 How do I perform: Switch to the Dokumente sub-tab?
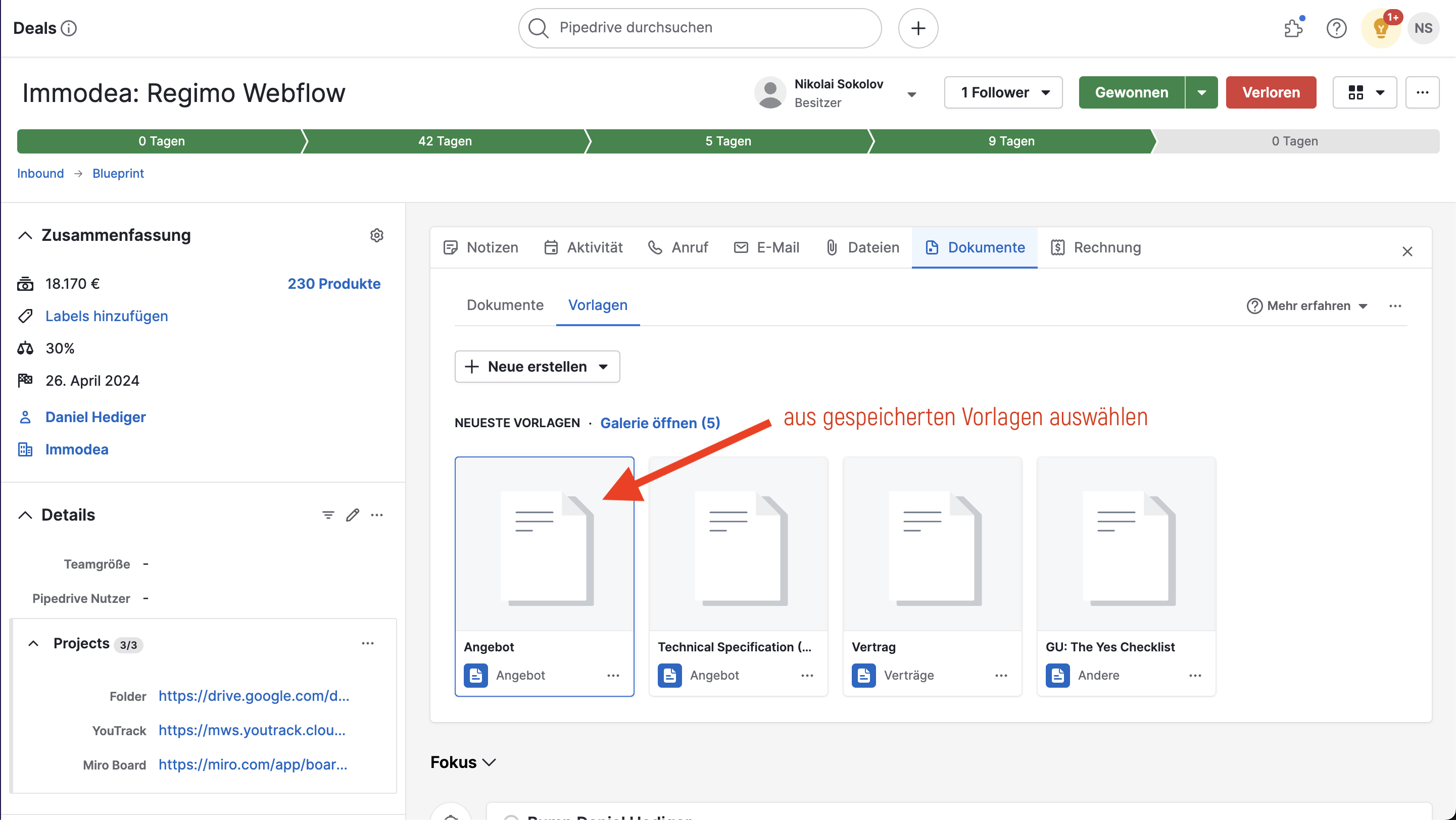pos(505,305)
